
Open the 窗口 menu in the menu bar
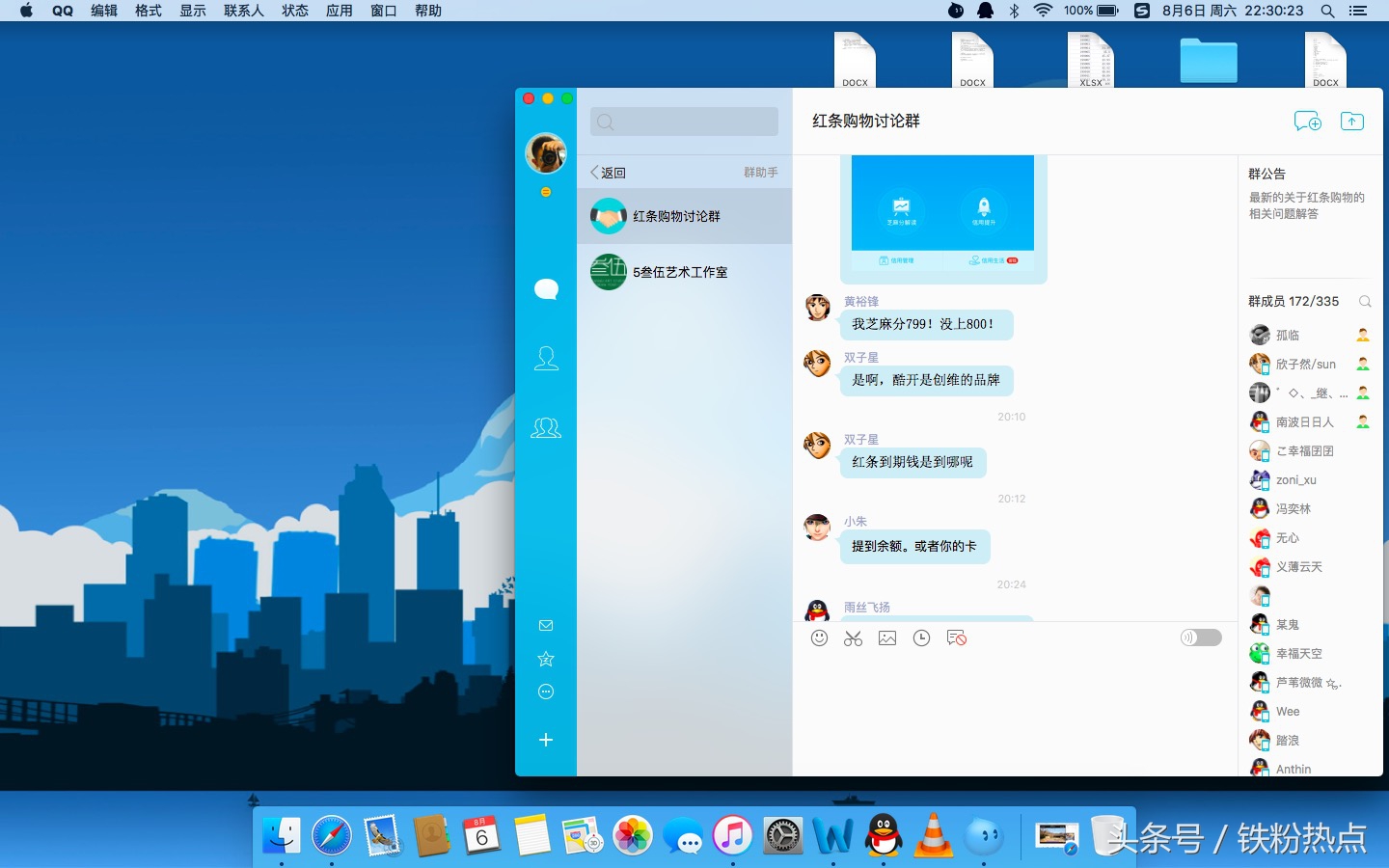tap(383, 11)
